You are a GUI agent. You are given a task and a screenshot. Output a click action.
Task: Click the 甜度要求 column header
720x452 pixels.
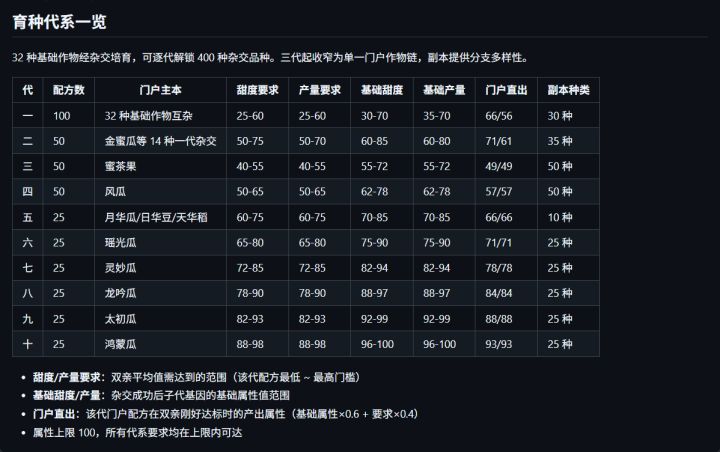point(258,90)
